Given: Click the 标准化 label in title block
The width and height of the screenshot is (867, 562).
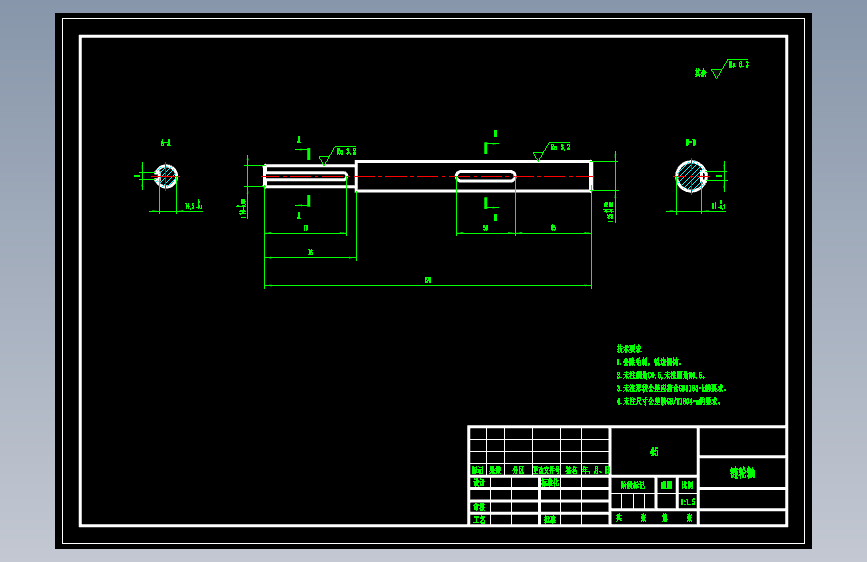Looking at the screenshot, I should [550, 482].
